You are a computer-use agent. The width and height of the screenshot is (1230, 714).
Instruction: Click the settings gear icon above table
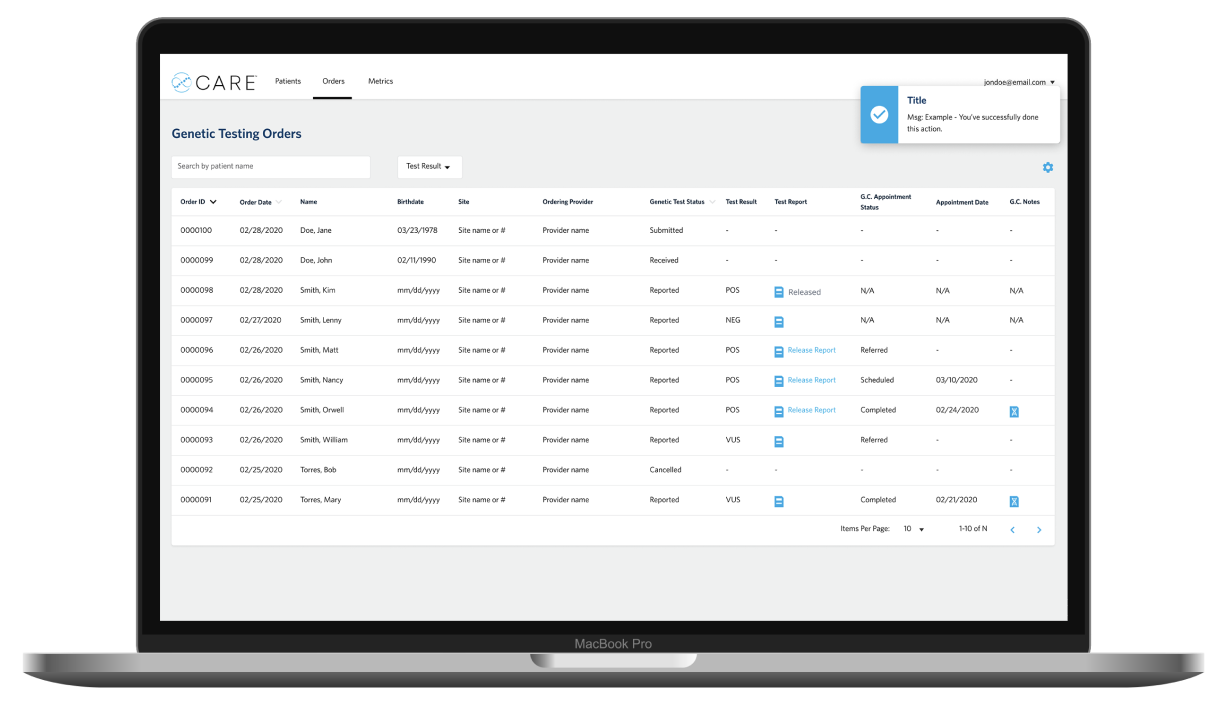click(x=1048, y=167)
